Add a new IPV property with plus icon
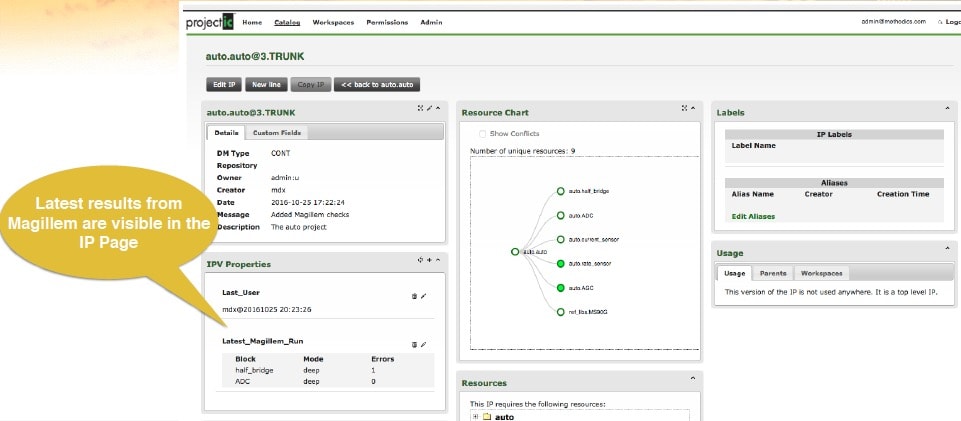961x421 pixels. coord(429,260)
